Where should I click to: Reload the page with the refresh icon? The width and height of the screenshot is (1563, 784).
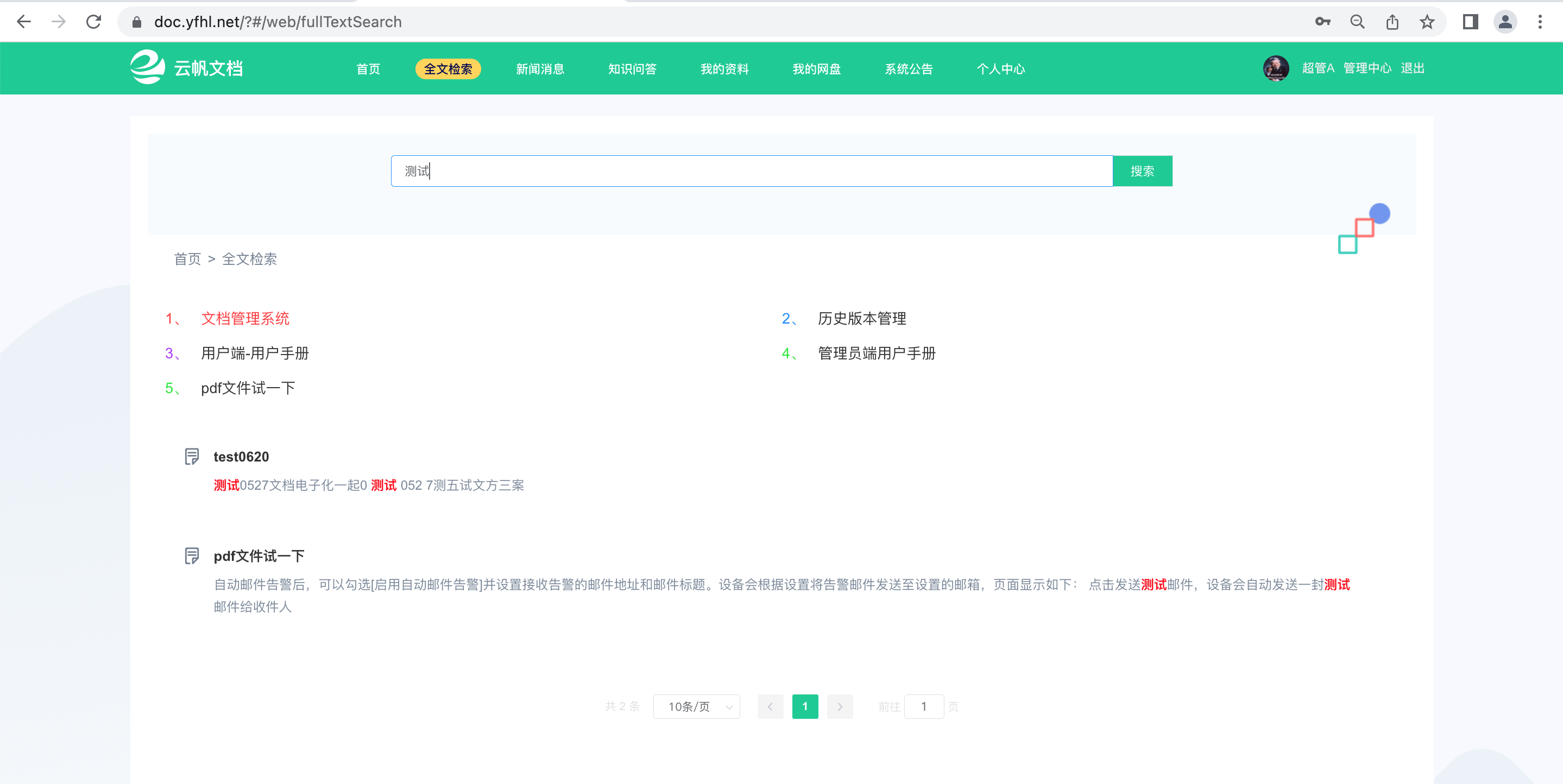[x=93, y=22]
